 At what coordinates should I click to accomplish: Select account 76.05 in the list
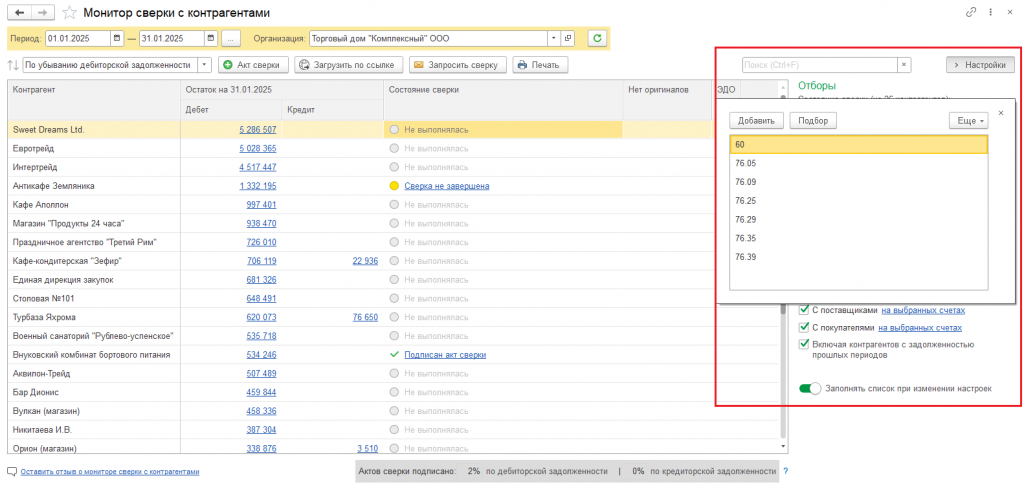pos(859,163)
